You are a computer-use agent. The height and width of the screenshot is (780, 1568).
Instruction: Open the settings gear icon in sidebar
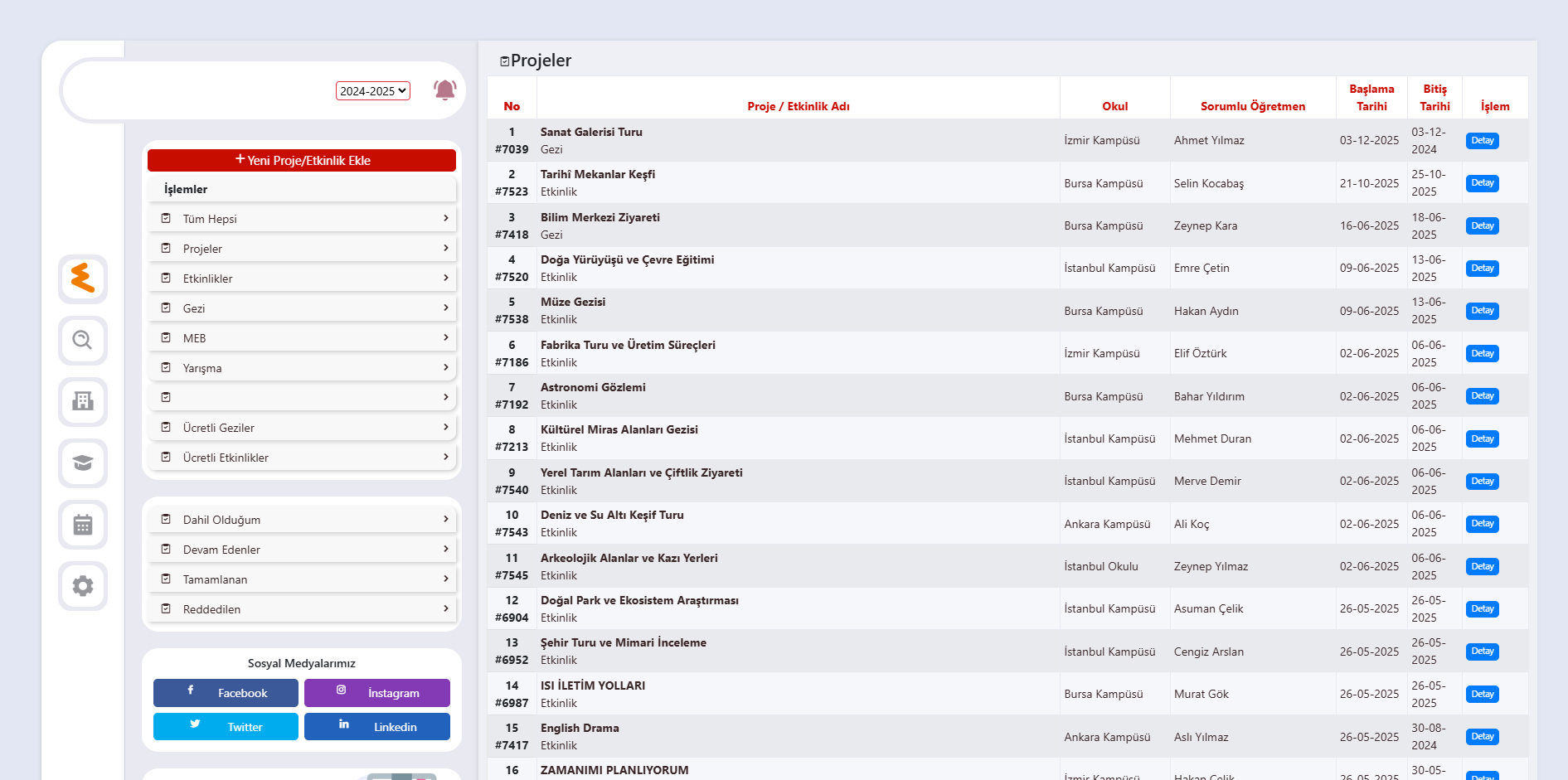(83, 585)
